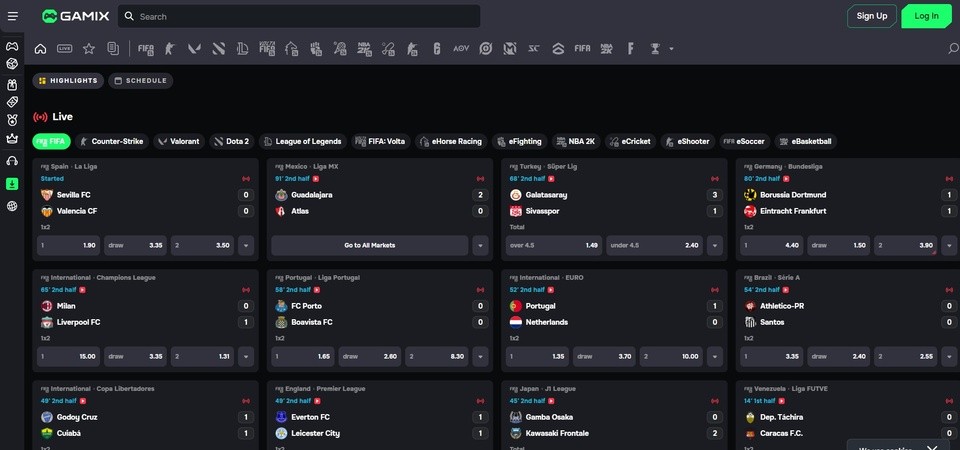The image size is (960, 450).
Task: Select the NBA 2K filter tab
Action: point(576,141)
